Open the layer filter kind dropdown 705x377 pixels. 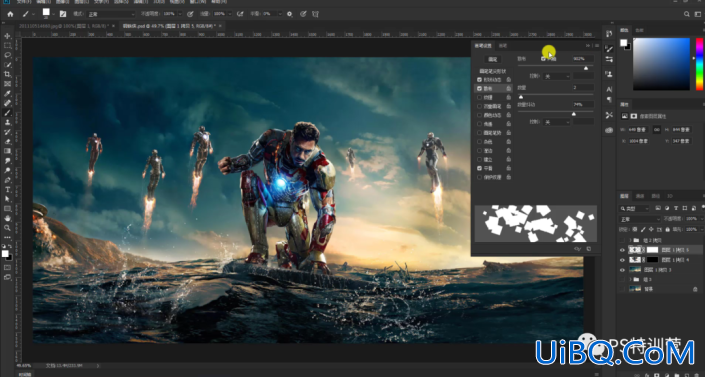pos(634,208)
